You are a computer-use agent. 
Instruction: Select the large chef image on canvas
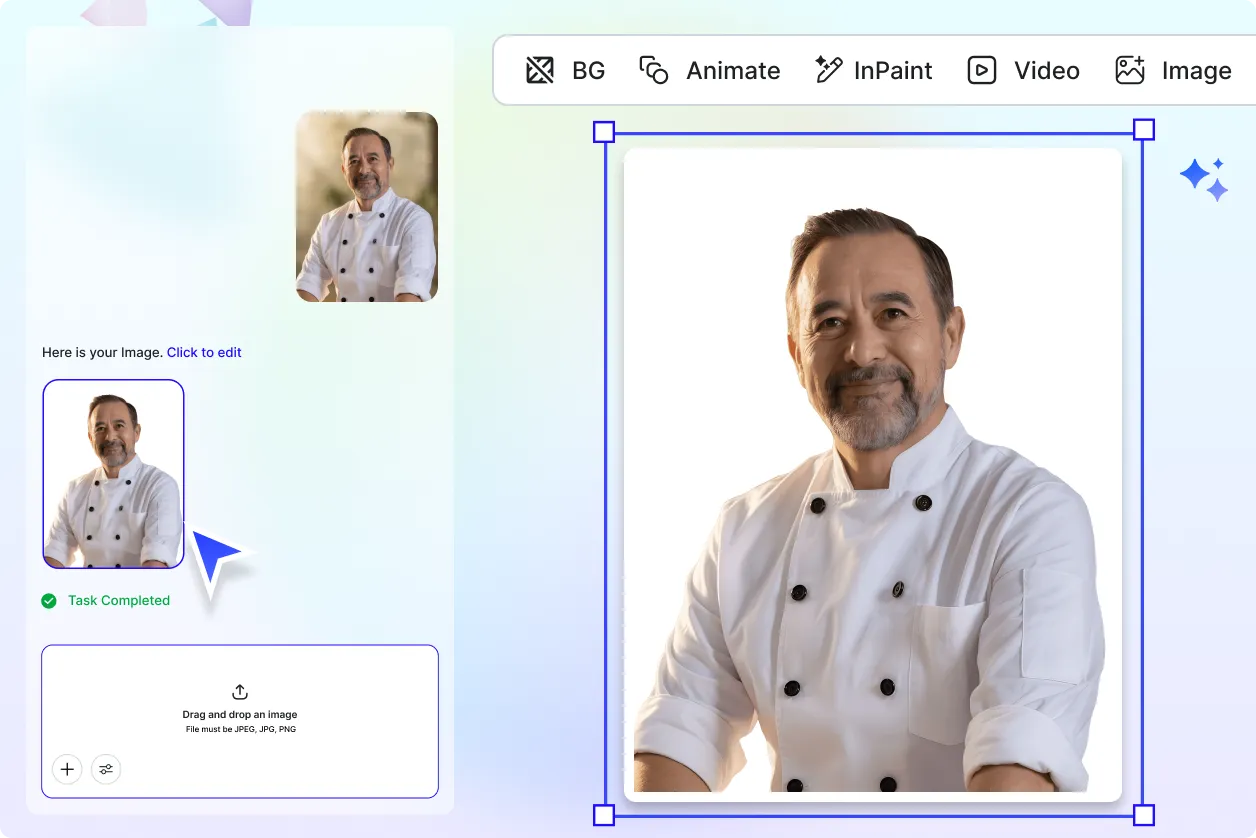[873, 475]
